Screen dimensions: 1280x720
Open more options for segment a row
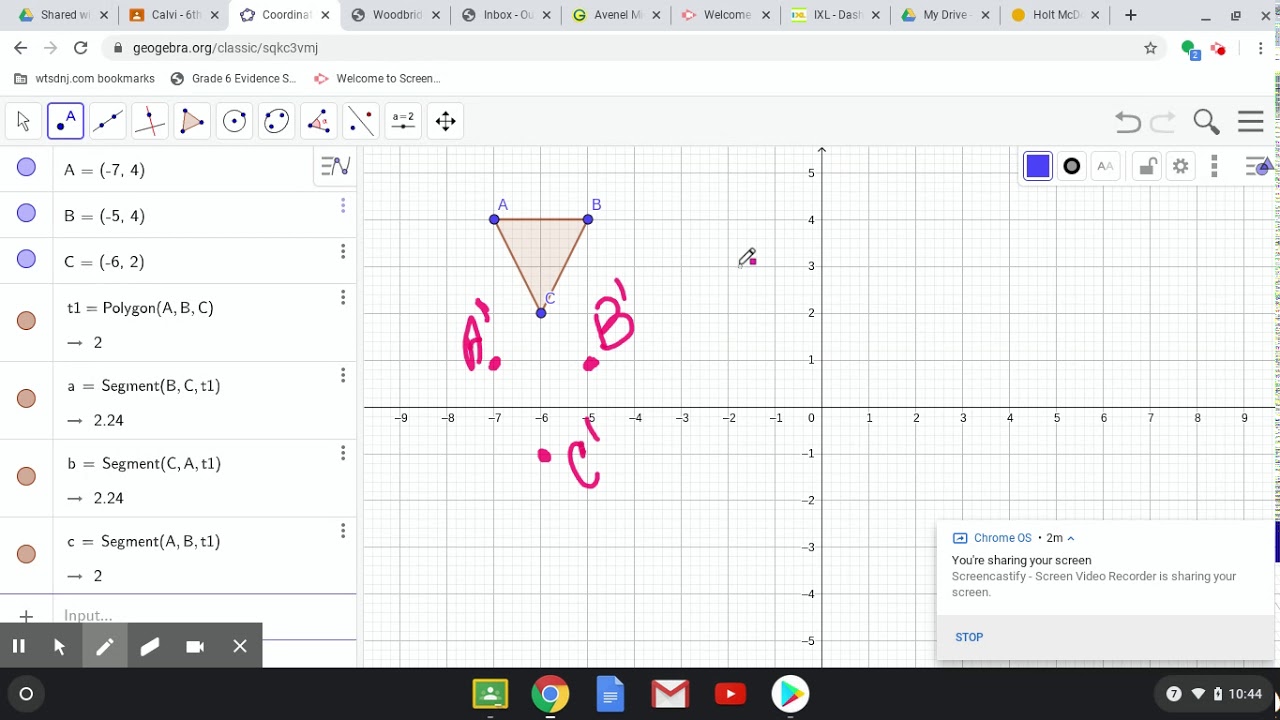coord(343,375)
